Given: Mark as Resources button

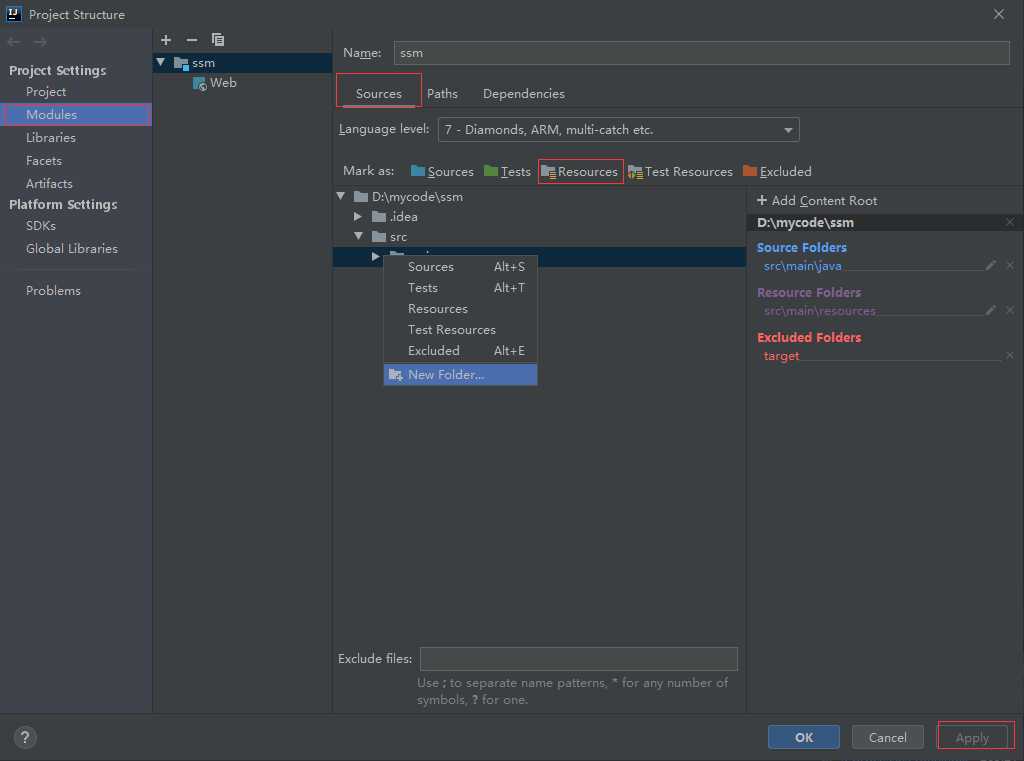Looking at the screenshot, I should 580,171.
